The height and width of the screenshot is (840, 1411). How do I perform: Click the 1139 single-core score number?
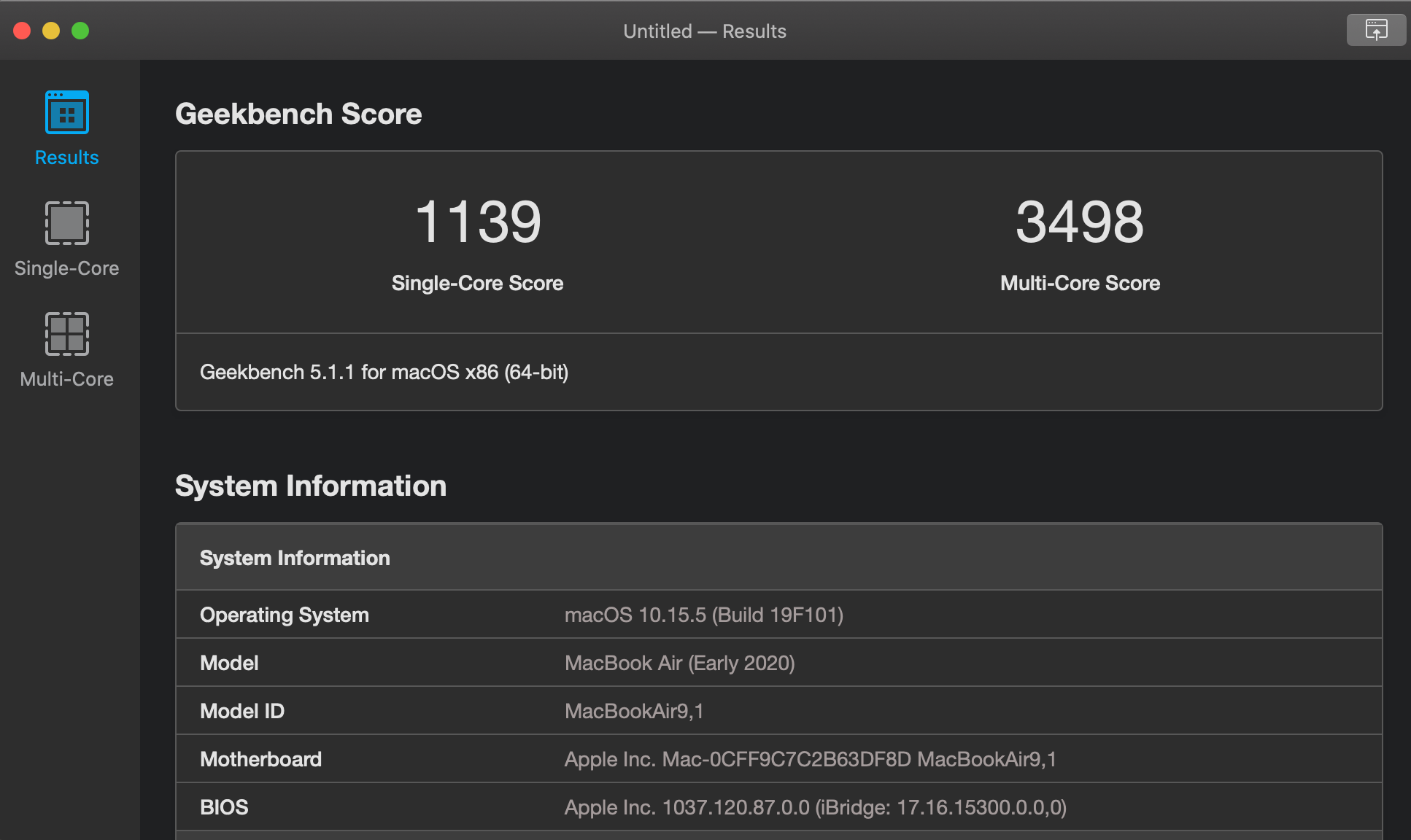[x=478, y=222]
